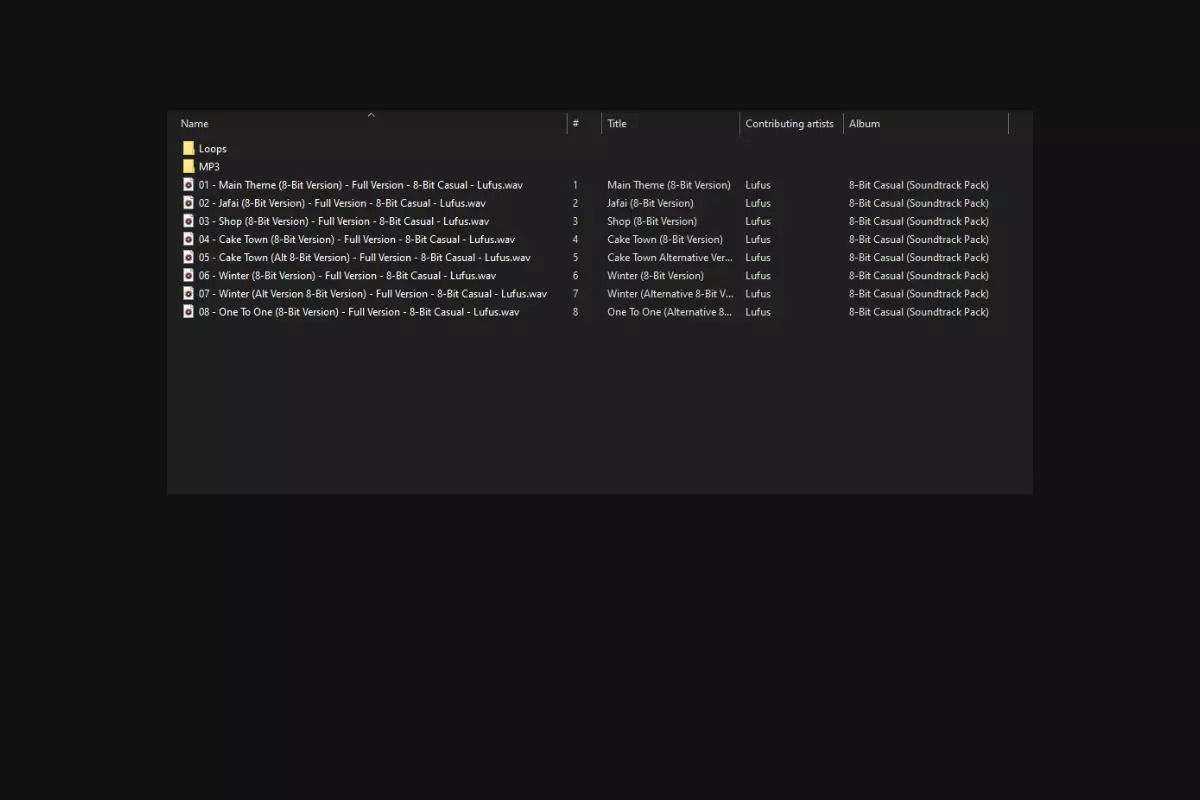This screenshot has width=1200, height=800.
Task: Click the title cell "Winter (Alternative 8-Bit V..."
Action: pyautogui.click(x=670, y=293)
